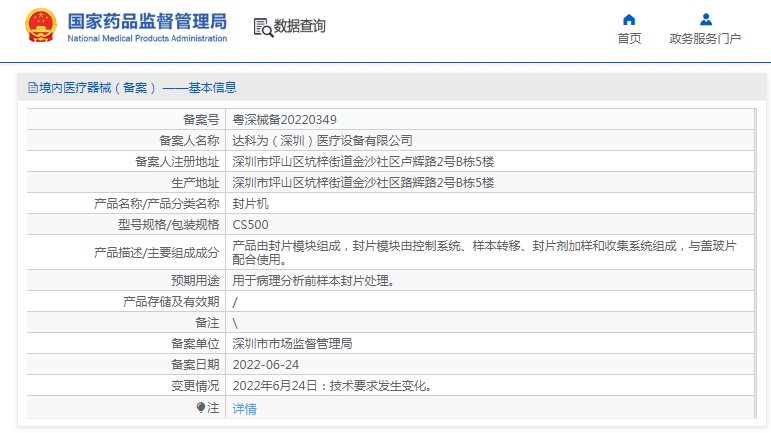
Task: Click the lightbulb icon beside 详情
Action: click(201, 408)
